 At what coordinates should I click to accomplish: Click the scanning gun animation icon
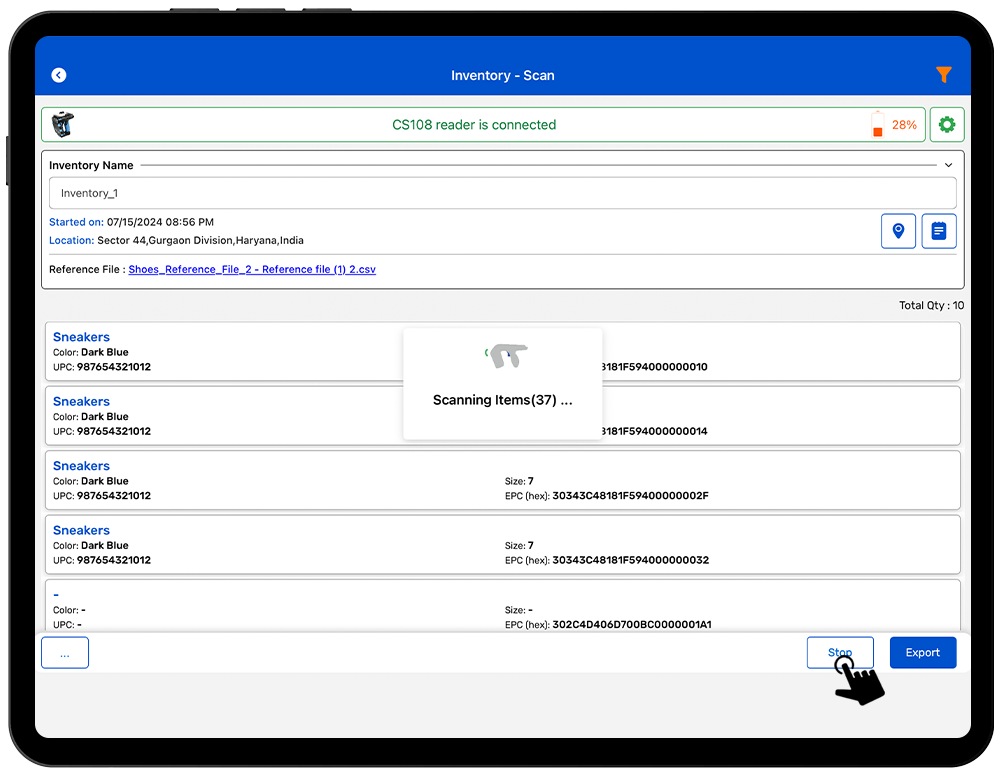507,355
